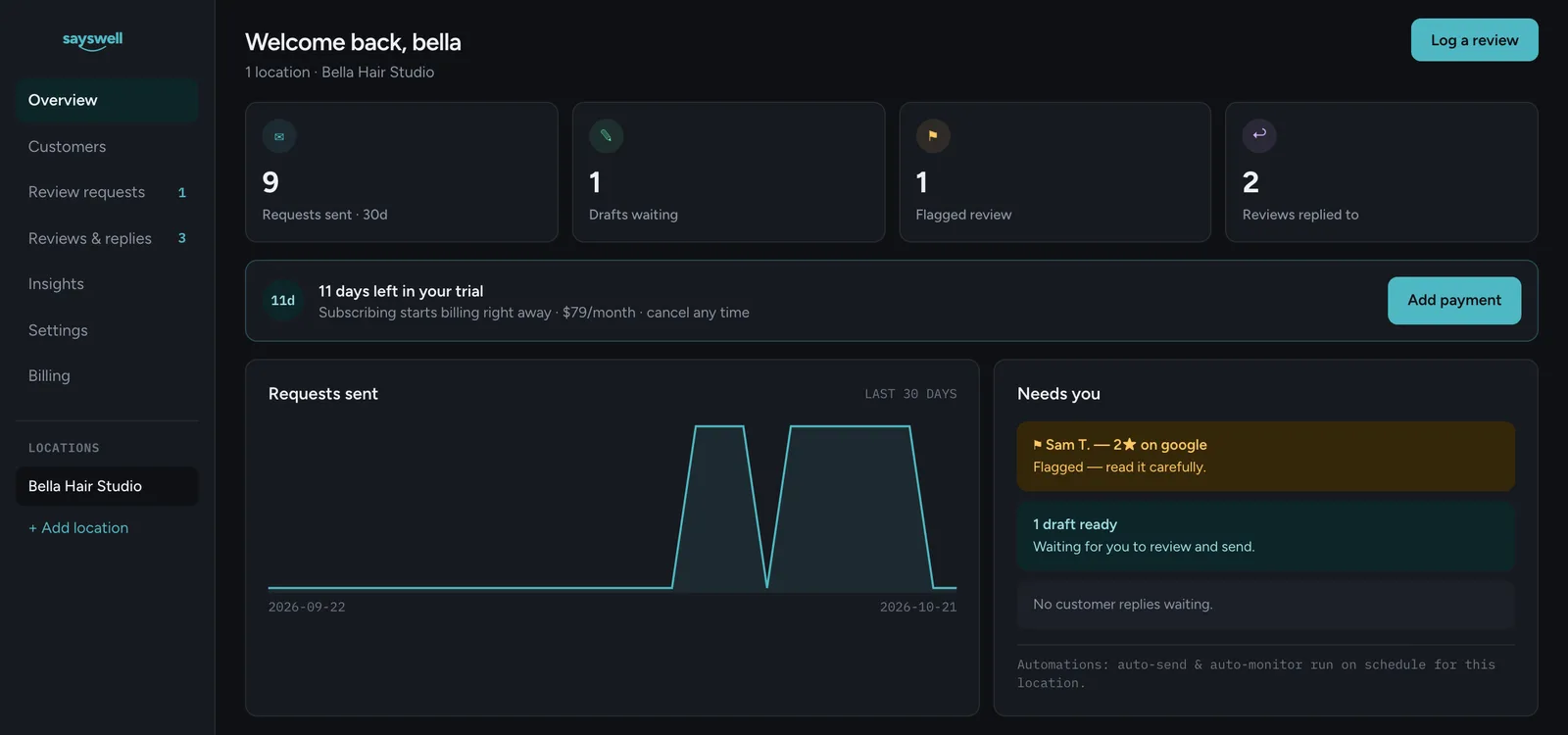Click the reply arrow icon on Reviews replied card
1568x735 pixels.
click(x=1259, y=135)
